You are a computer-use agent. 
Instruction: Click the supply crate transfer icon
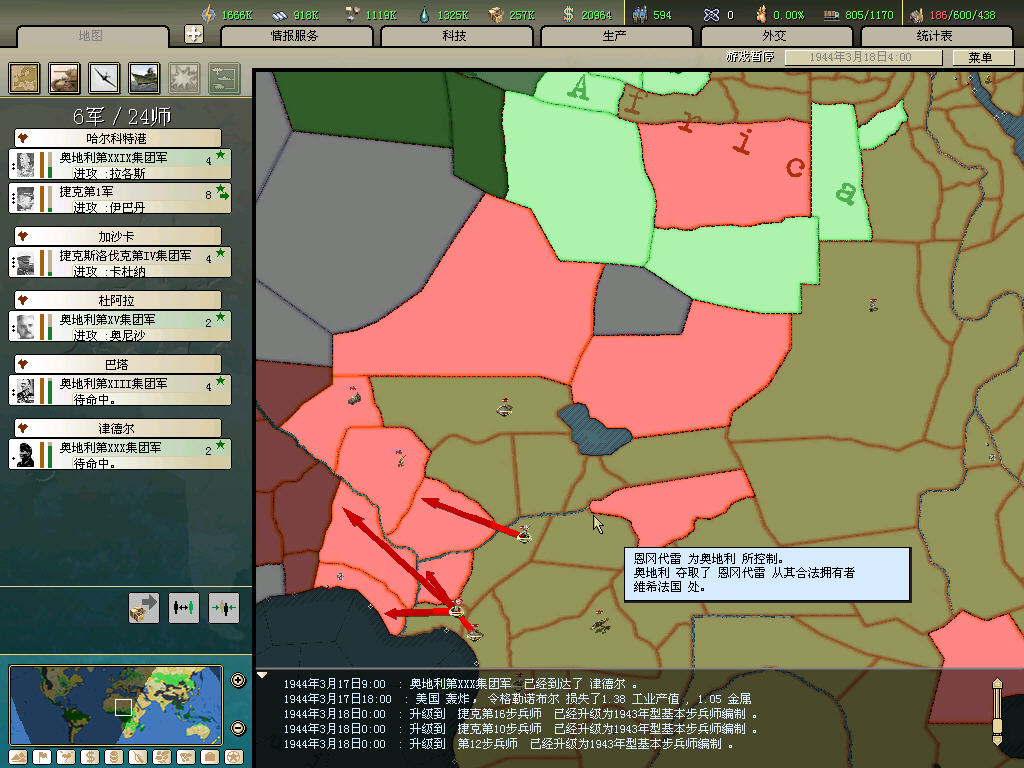(144, 607)
